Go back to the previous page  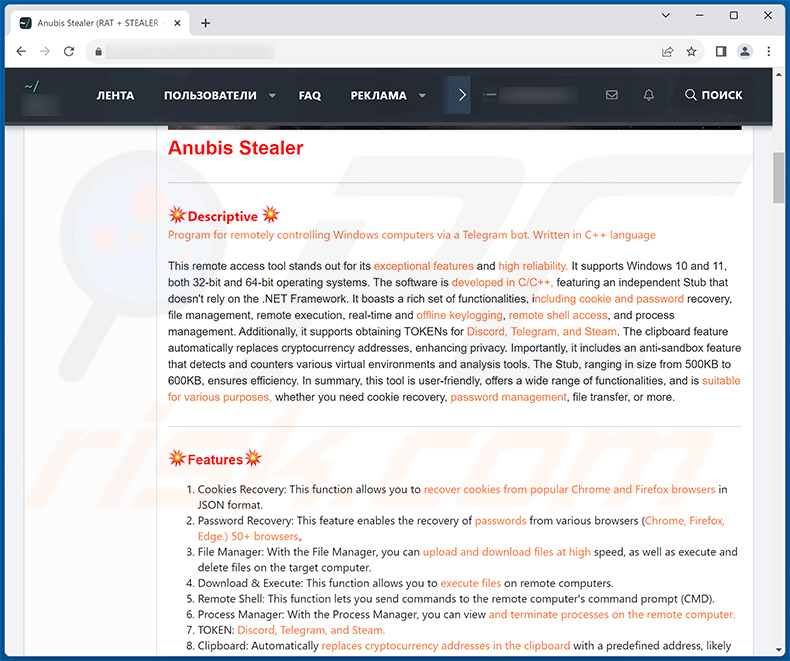pos(21,51)
